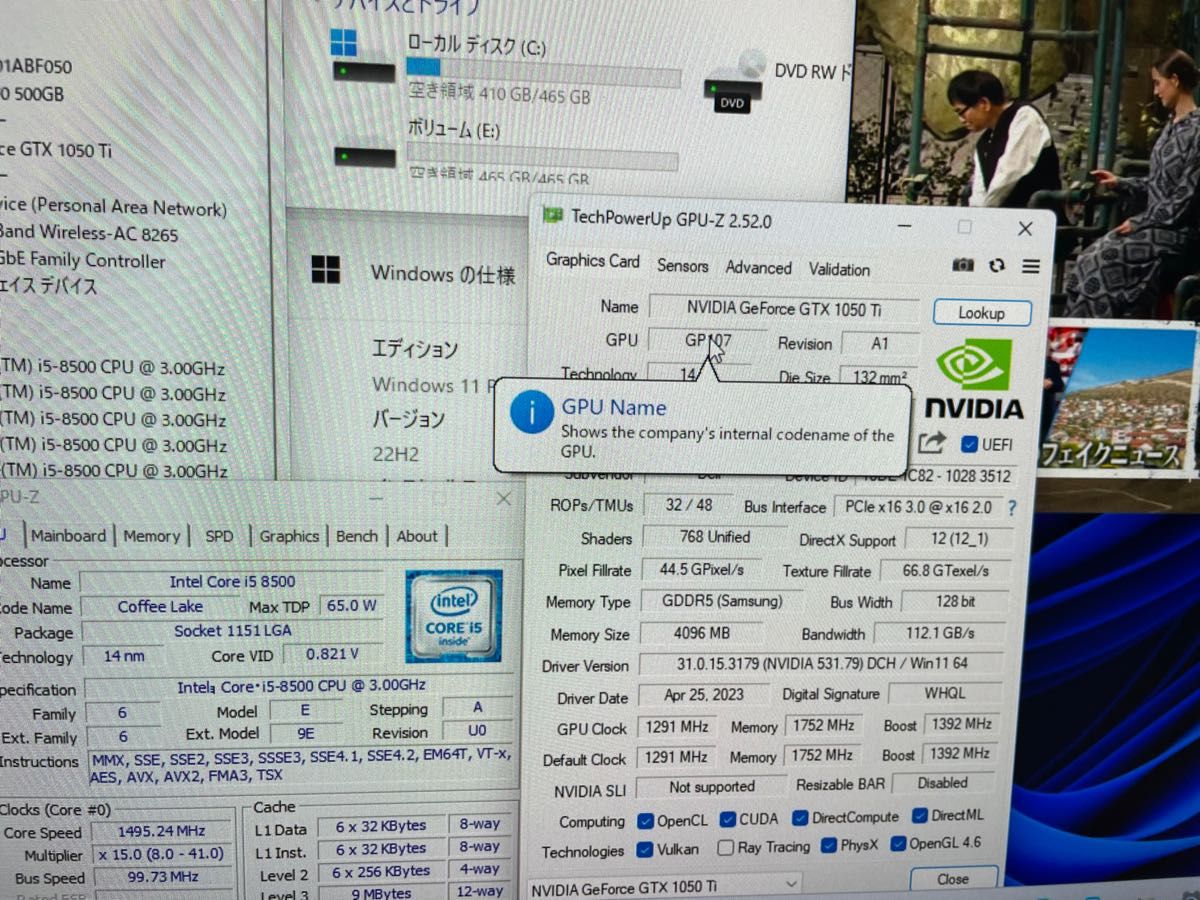Toggle the DirectCompute checkbox
Screen dimensions: 1200x900
(800, 817)
